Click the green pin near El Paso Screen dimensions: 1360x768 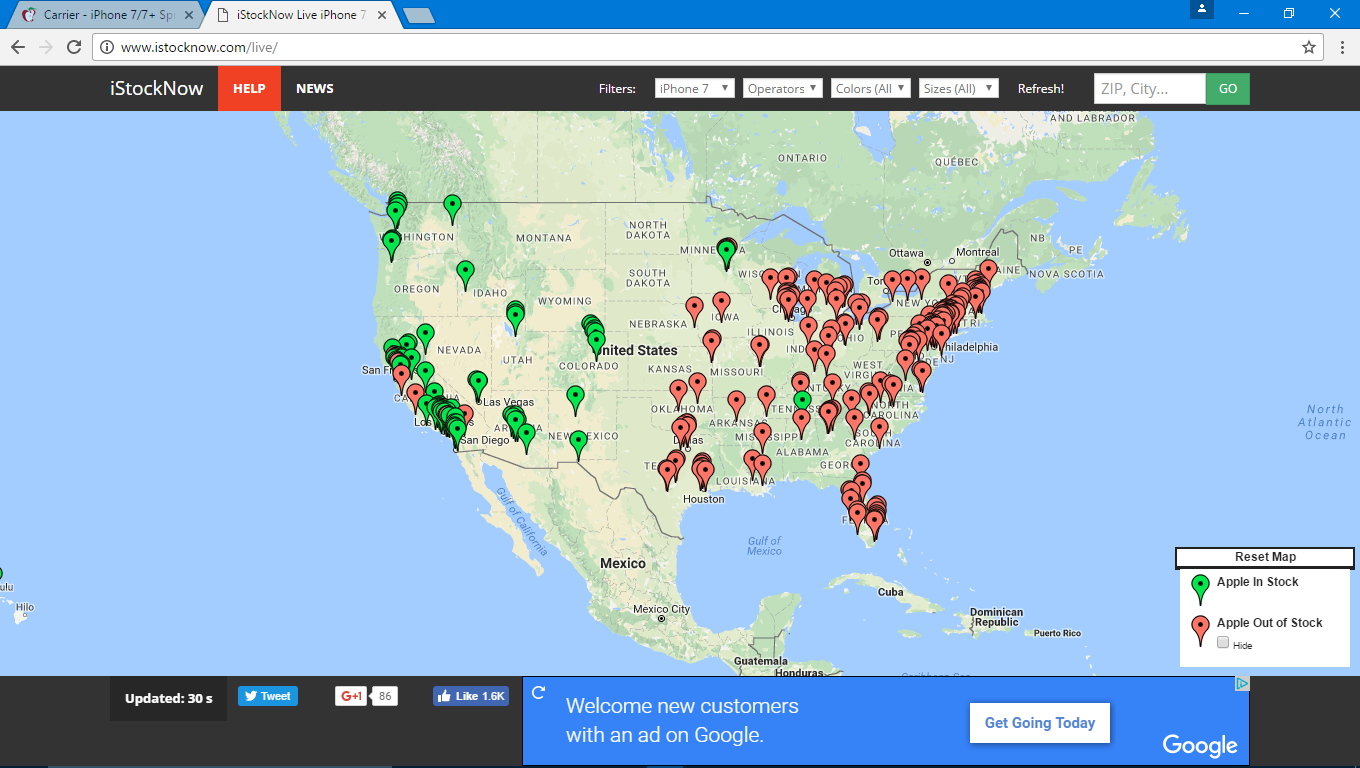click(578, 443)
